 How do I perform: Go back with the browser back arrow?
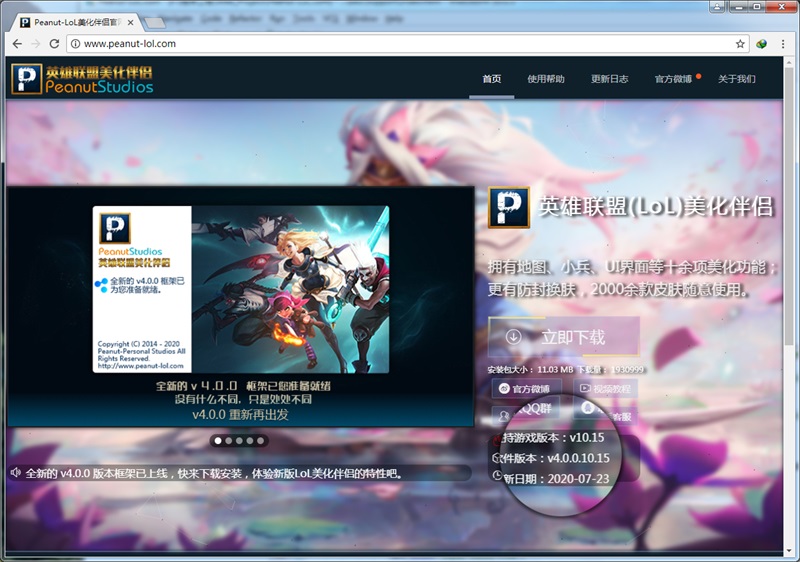(x=17, y=44)
